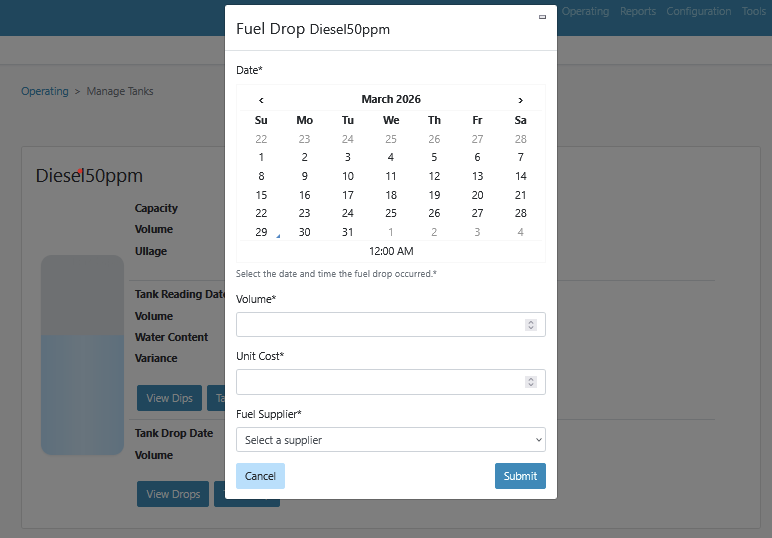
Task: Select March 9 in calendar
Action: (x=304, y=176)
